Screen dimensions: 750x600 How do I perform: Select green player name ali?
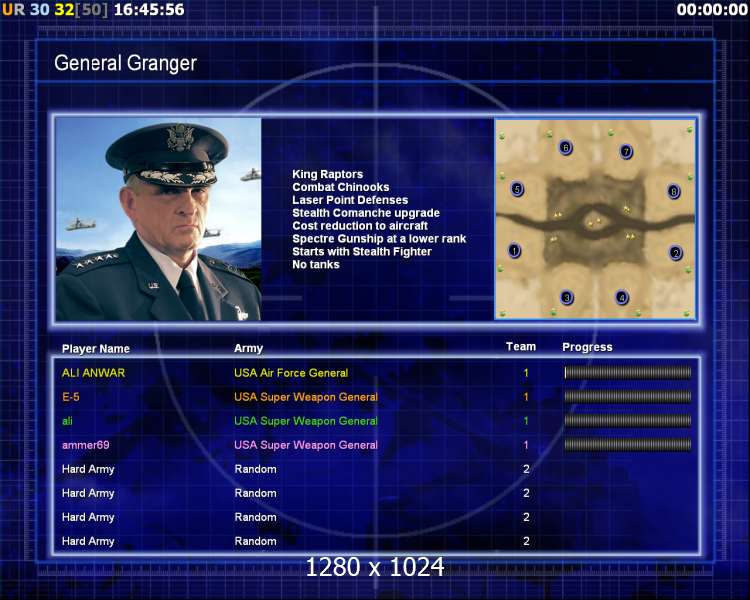pyautogui.click(x=67, y=421)
